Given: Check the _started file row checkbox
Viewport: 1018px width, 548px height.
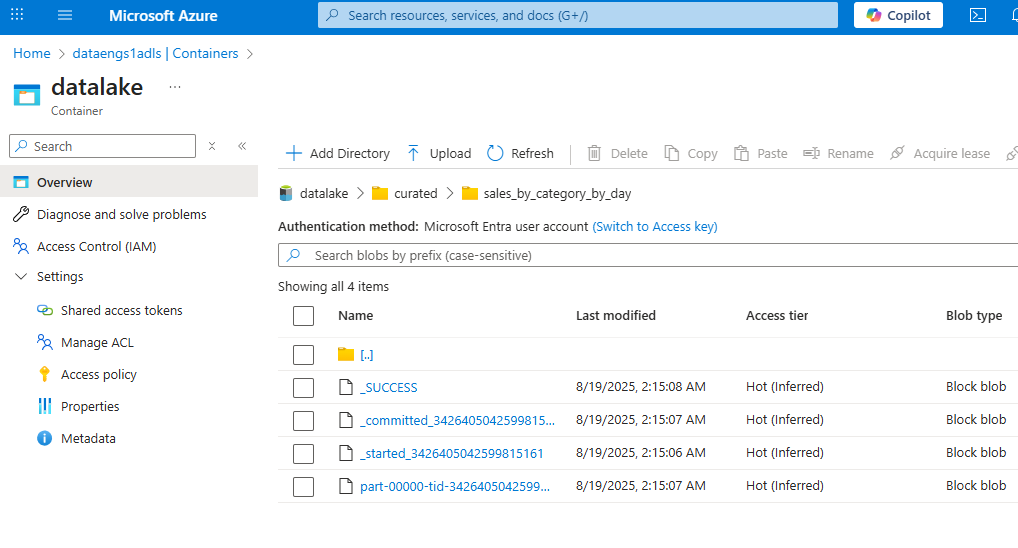Looking at the screenshot, I should pos(303,453).
